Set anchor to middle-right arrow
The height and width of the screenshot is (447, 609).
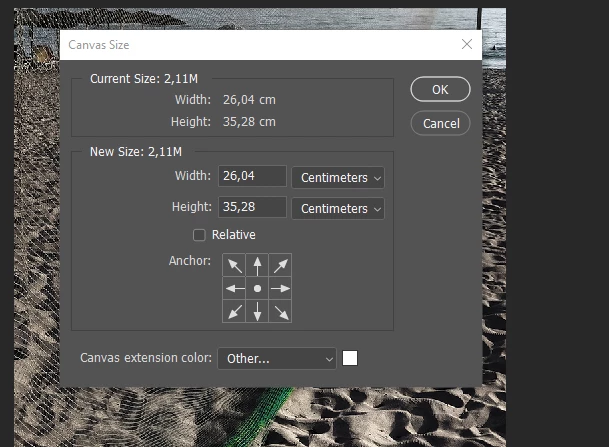pyautogui.click(x=280, y=288)
